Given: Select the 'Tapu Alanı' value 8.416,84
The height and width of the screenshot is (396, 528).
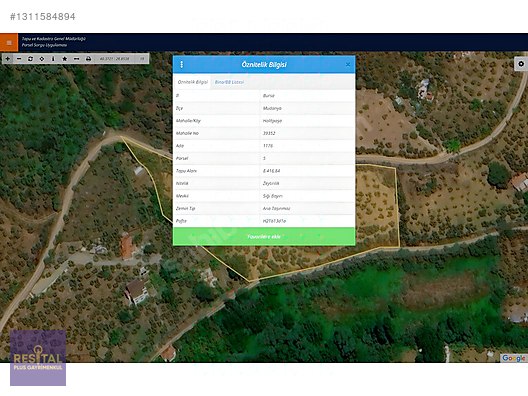Looking at the screenshot, I should click(271, 171).
